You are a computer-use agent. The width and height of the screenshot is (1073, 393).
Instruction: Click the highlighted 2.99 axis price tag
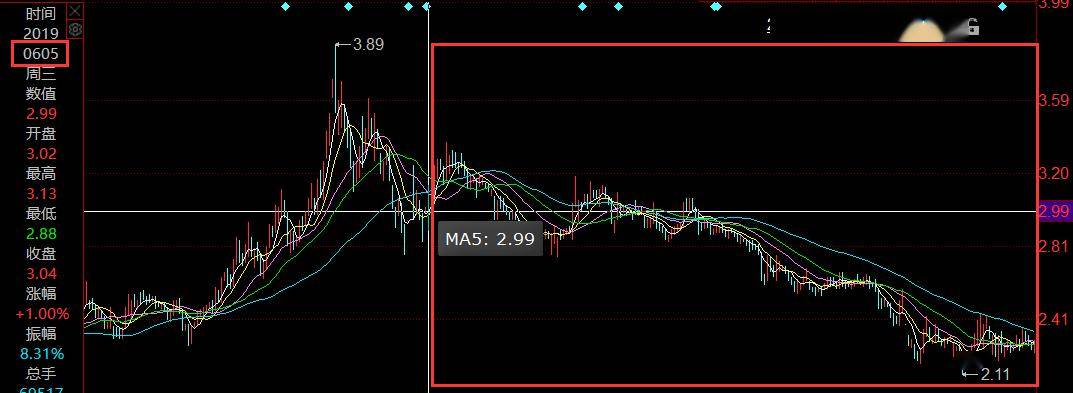tap(1055, 212)
